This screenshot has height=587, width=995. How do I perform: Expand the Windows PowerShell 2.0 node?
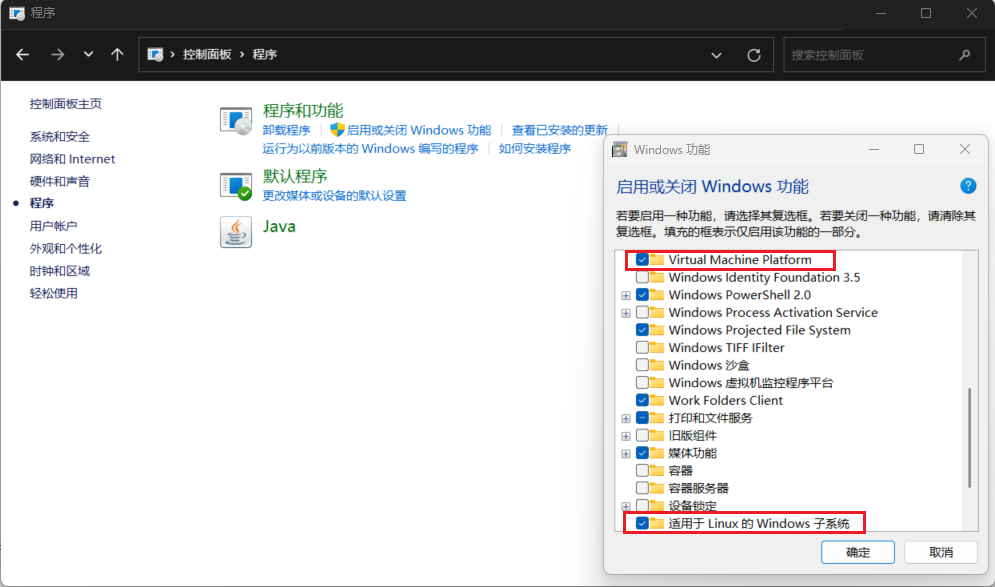point(626,295)
